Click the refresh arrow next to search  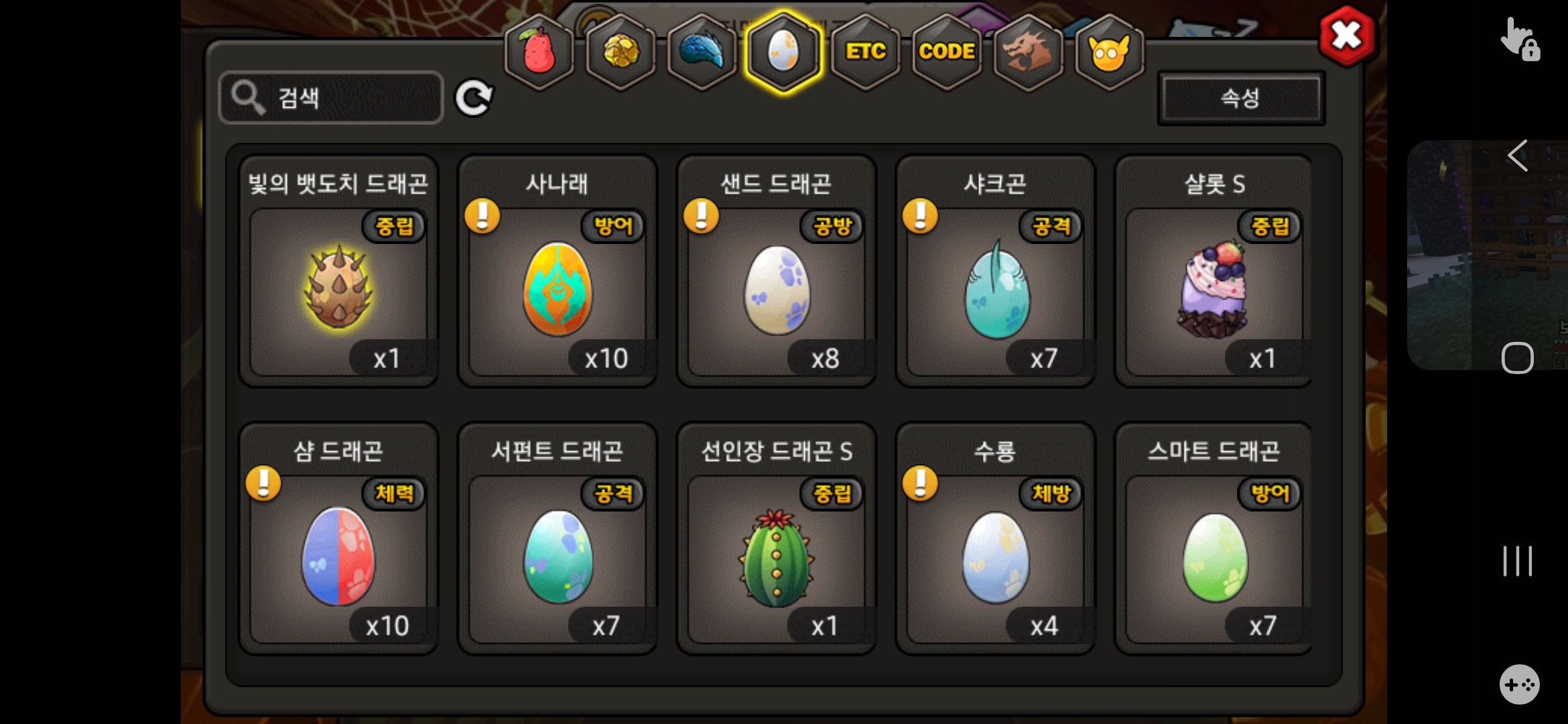point(474,99)
